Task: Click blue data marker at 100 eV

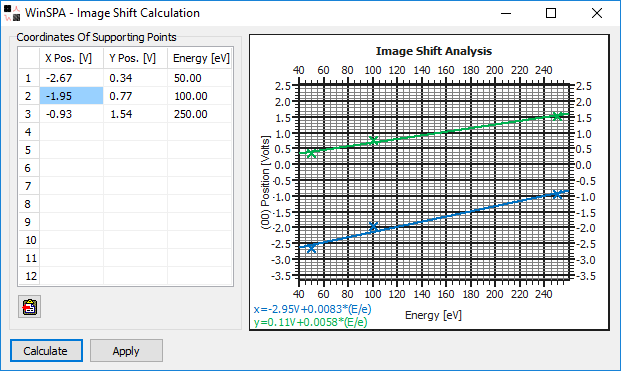Action: pos(373,227)
